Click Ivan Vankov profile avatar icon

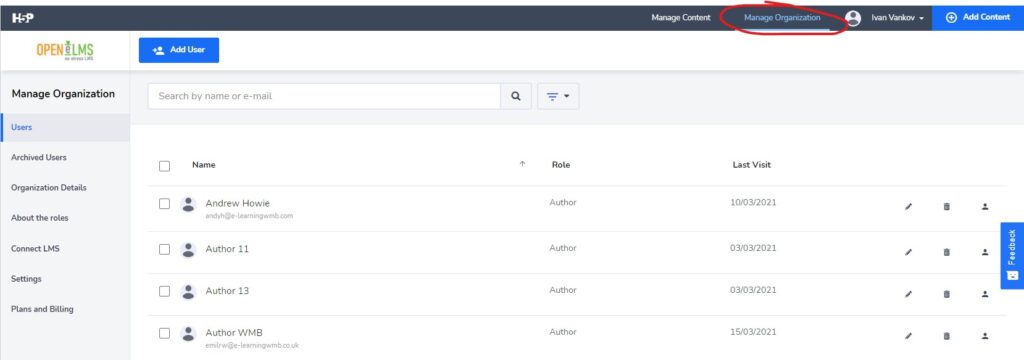point(853,18)
